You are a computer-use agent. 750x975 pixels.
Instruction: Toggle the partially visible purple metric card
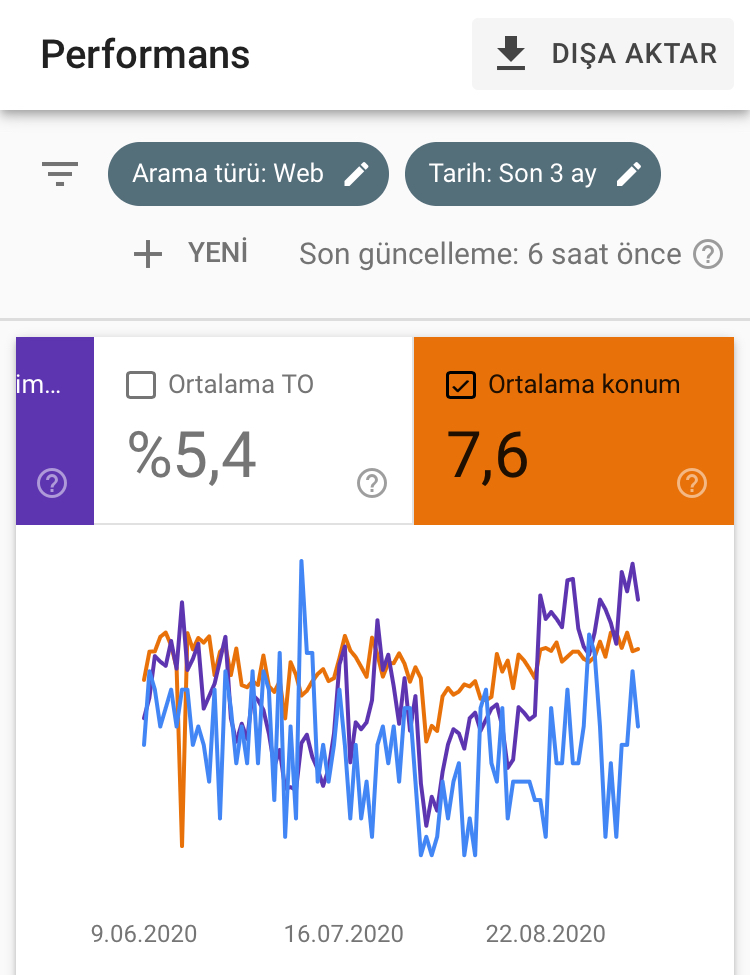(x=55, y=431)
